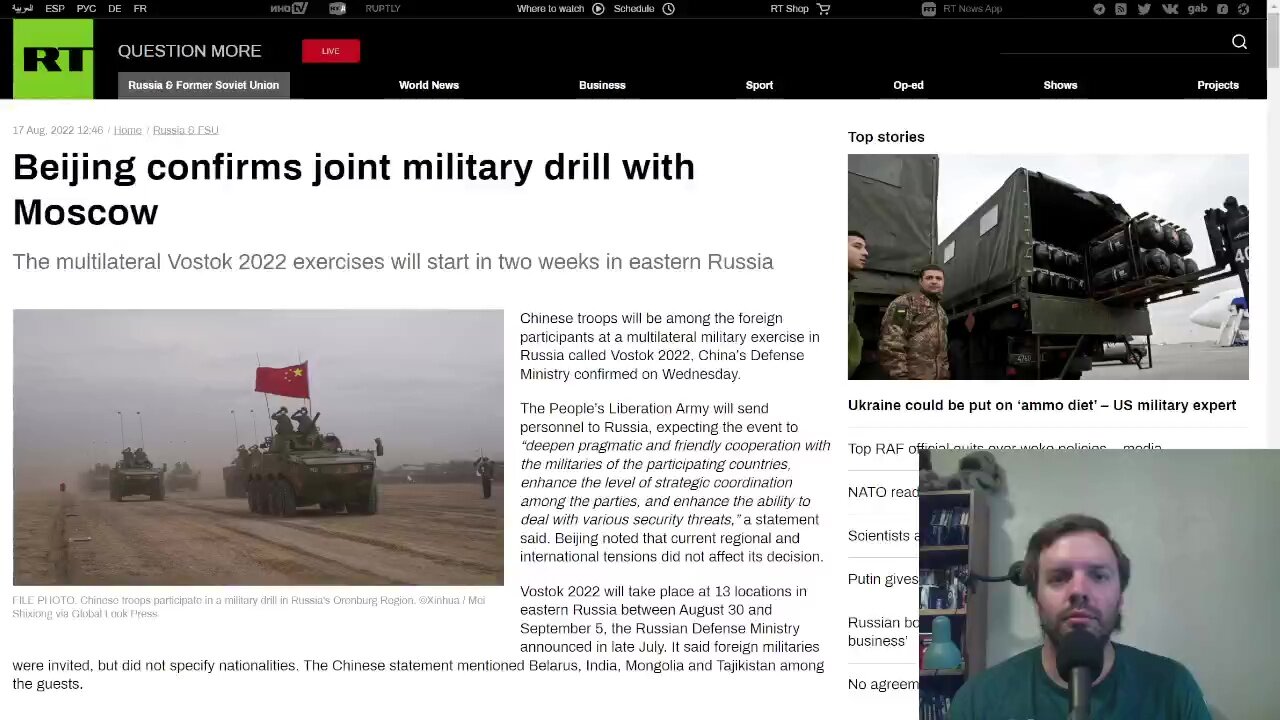Open the Sport section
Screen dimensions: 1280x720
coord(759,85)
